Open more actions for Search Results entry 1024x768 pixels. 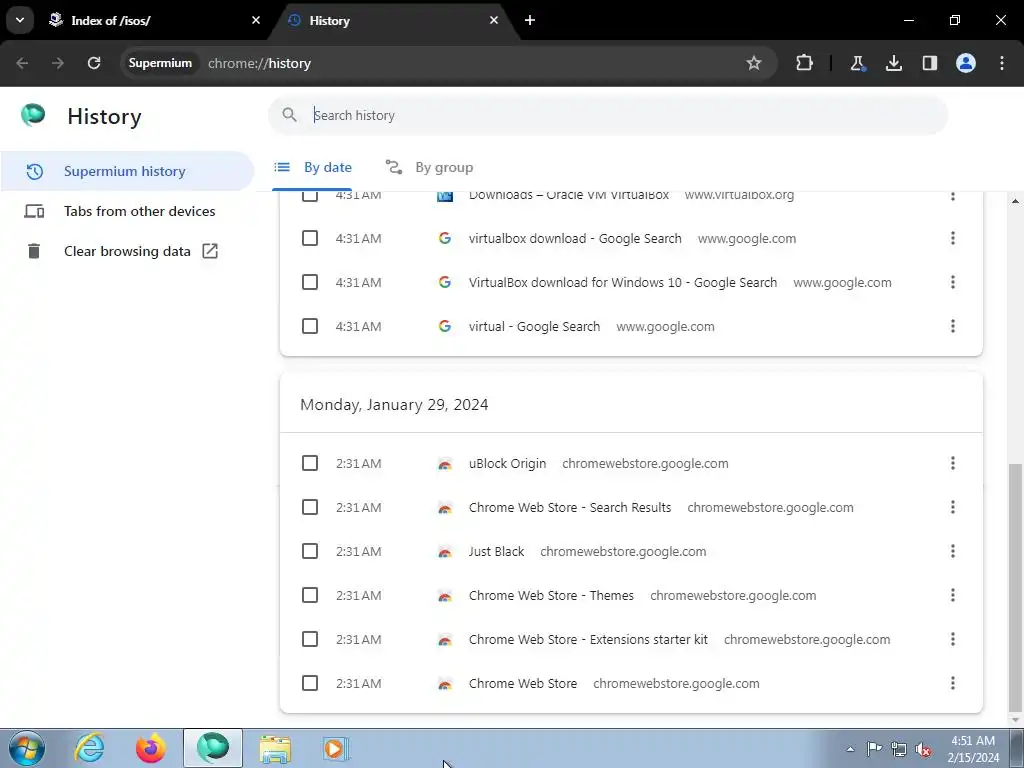(x=953, y=507)
